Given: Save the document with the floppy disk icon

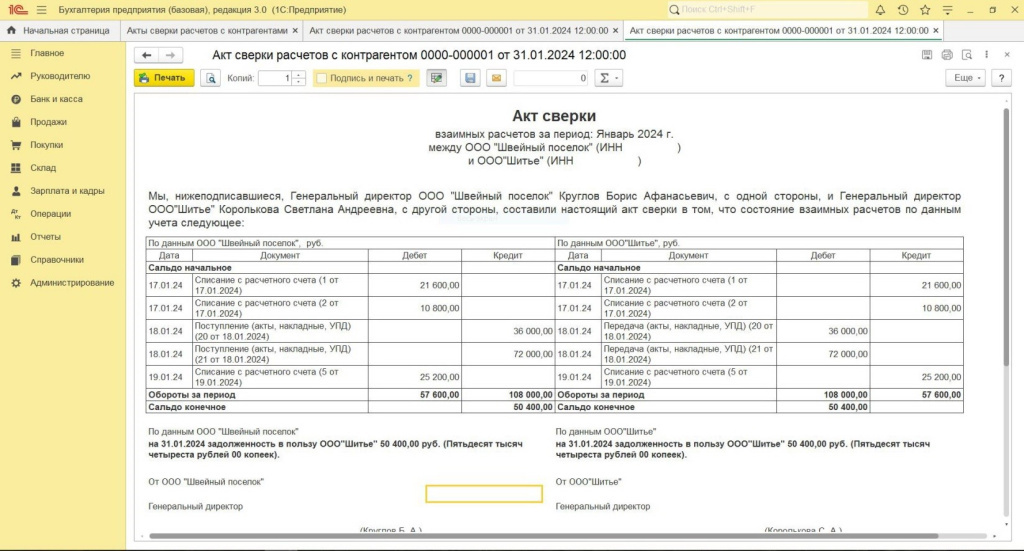Looking at the screenshot, I should pos(470,78).
